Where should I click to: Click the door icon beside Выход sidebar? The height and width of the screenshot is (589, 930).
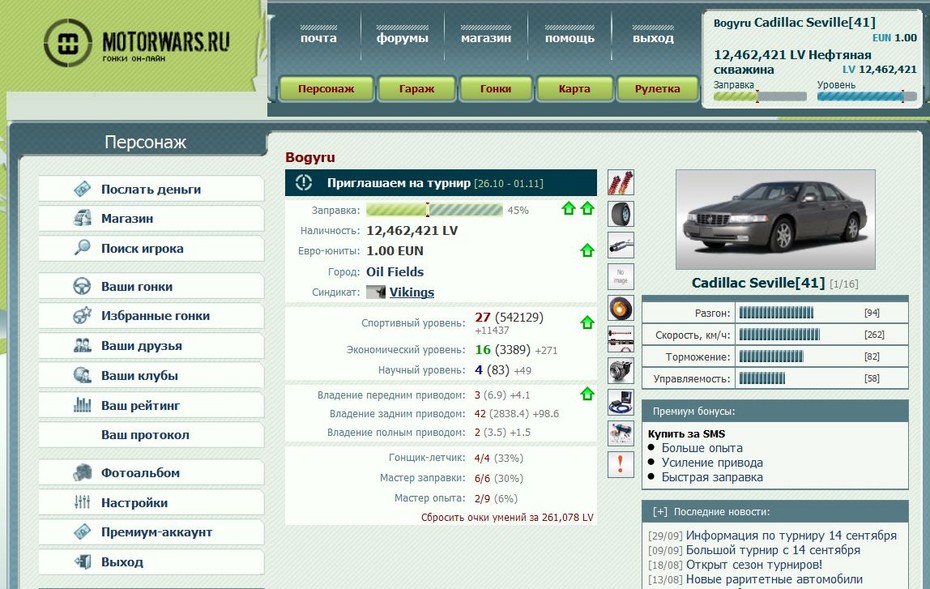click(82, 561)
